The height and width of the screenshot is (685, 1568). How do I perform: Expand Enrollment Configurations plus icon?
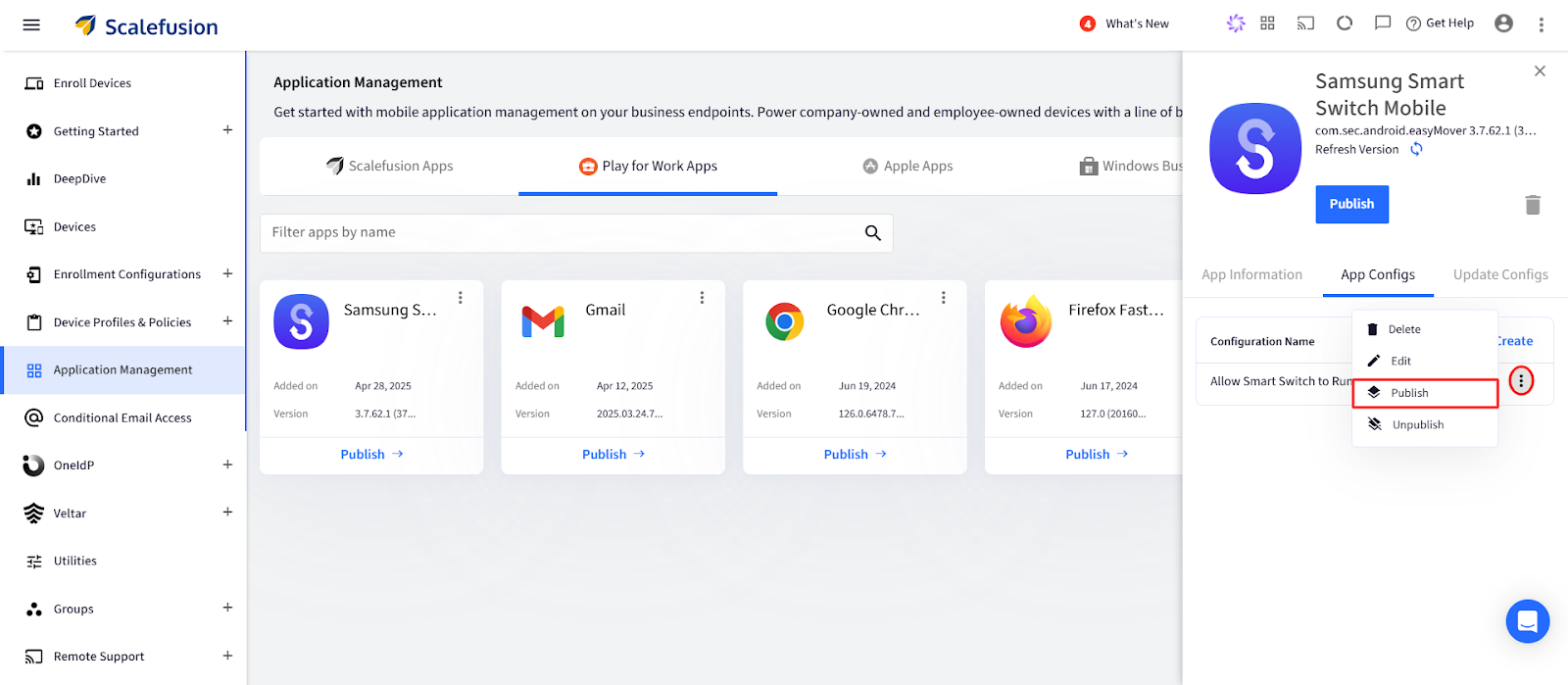pyautogui.click(x=227, y=273)
